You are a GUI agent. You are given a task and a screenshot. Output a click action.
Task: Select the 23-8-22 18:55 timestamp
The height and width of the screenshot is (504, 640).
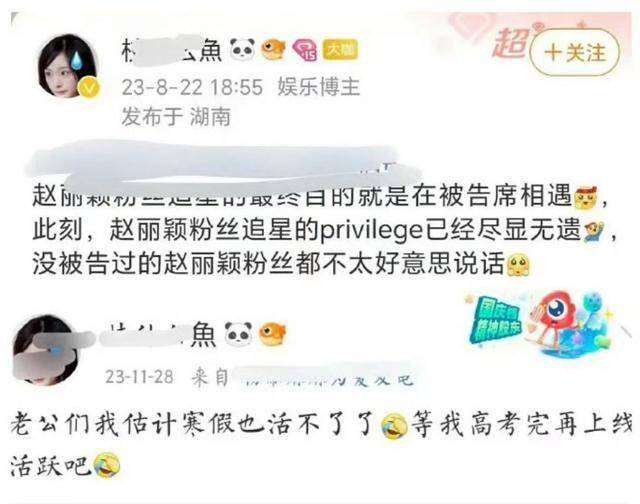click(x=192, y=87)
